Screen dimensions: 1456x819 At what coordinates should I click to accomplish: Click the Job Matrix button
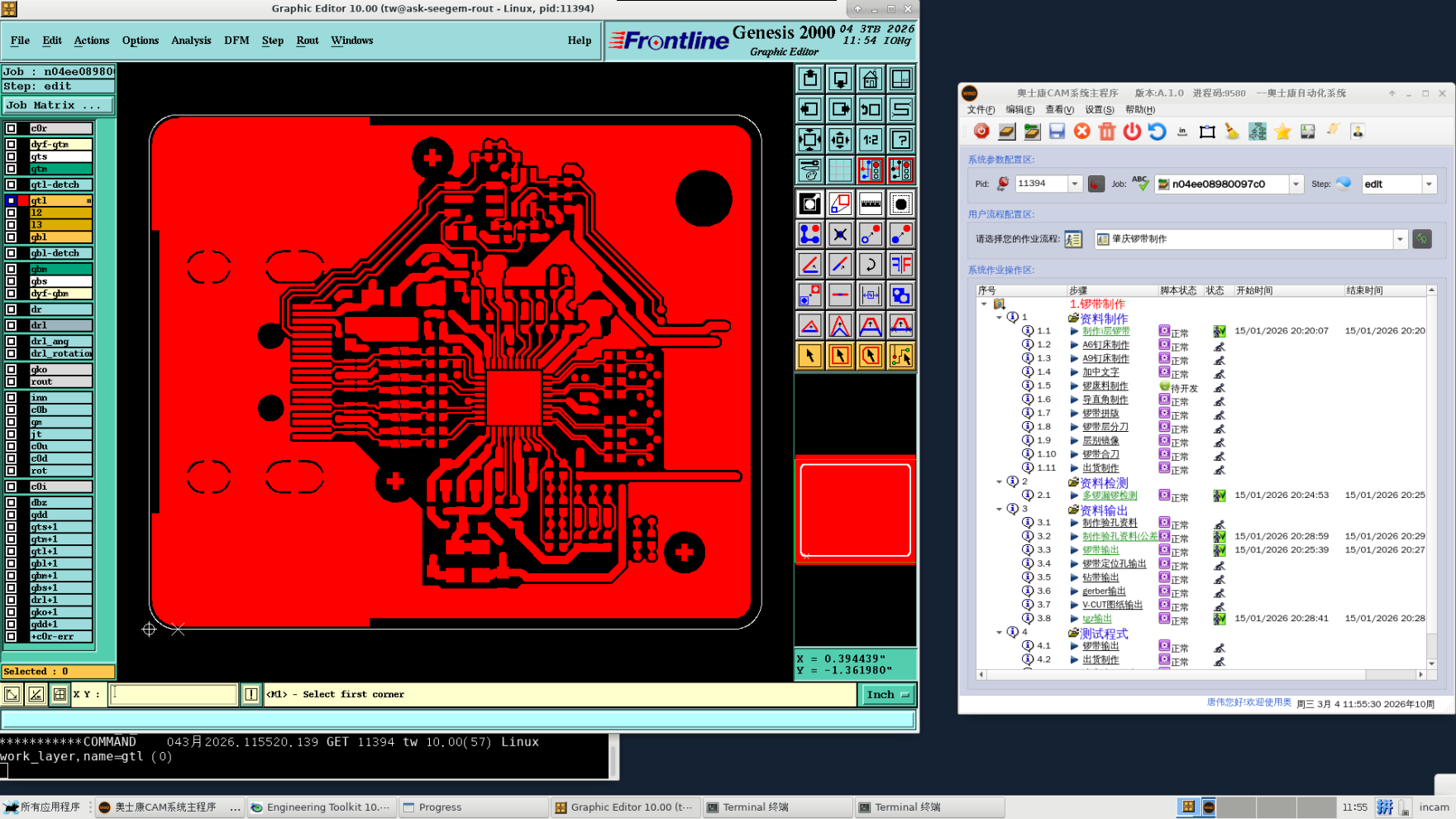click(x=58, y=105)
